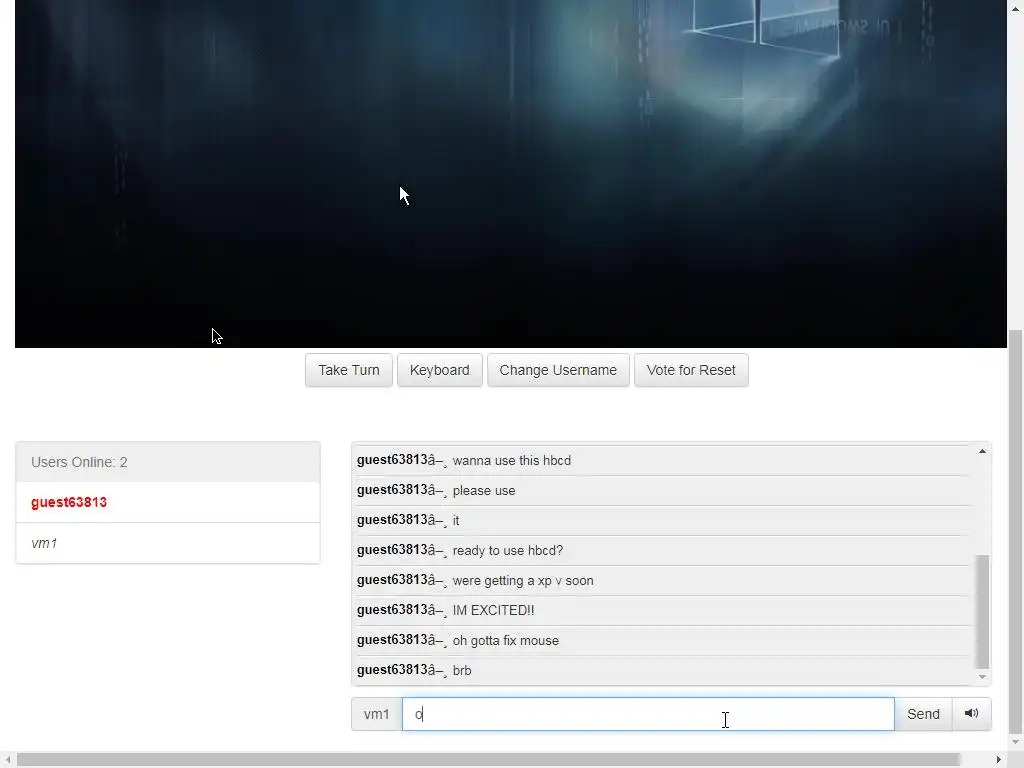This screenshot has height=768, width=1024.
Task: Click the vm1 username label beside input
Action: (377, 714)
